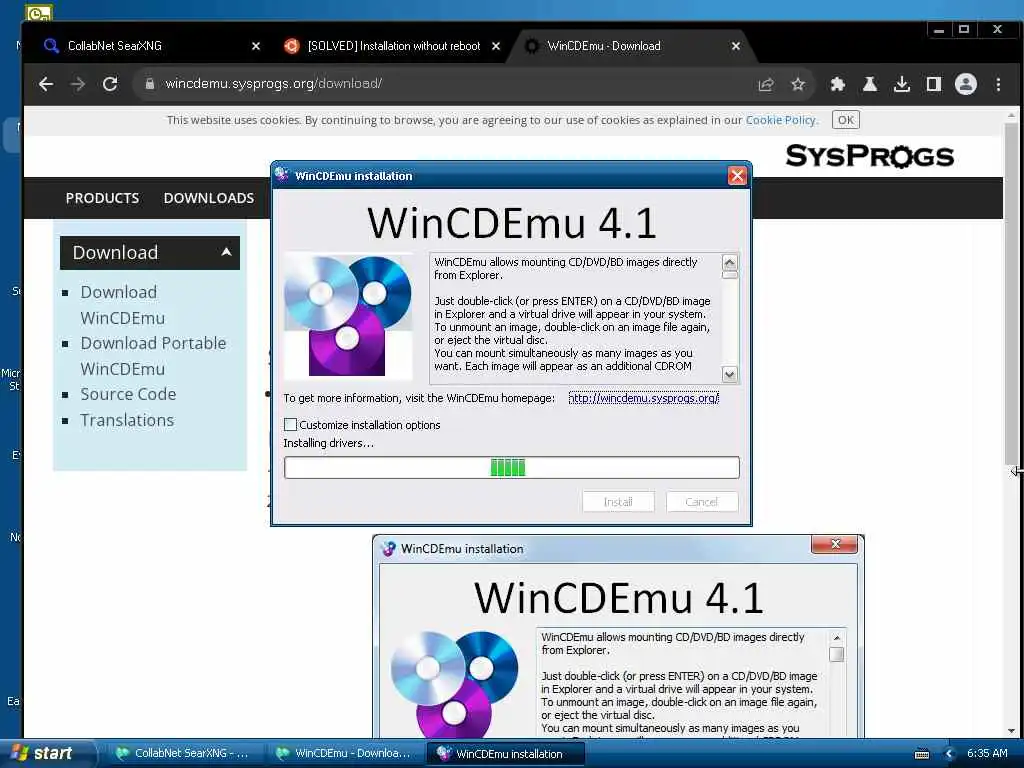Viewport: 1024px width, 768px height.
Task: Click the address bar URL
Action: pos(274,84)
